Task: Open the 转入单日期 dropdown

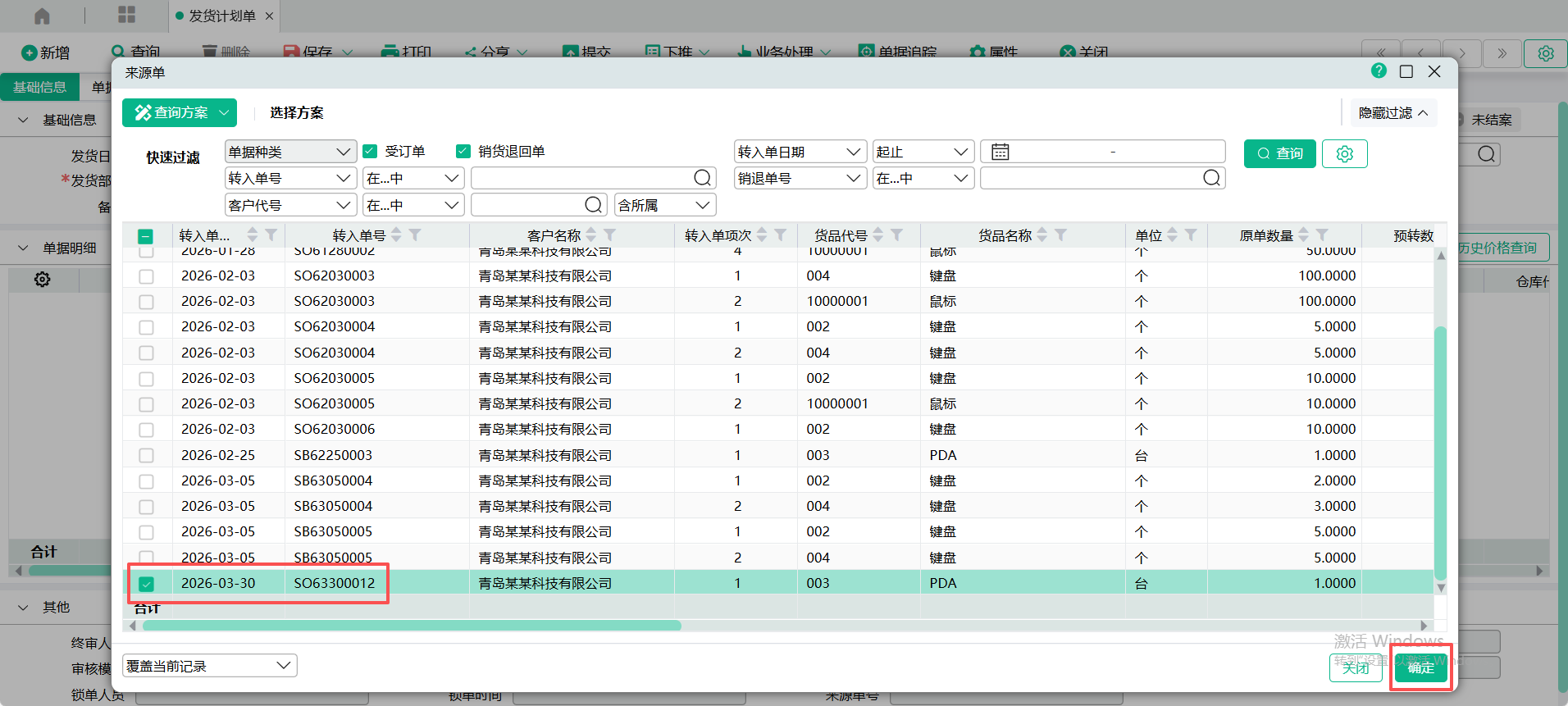Action: click(x=800, y=152)
